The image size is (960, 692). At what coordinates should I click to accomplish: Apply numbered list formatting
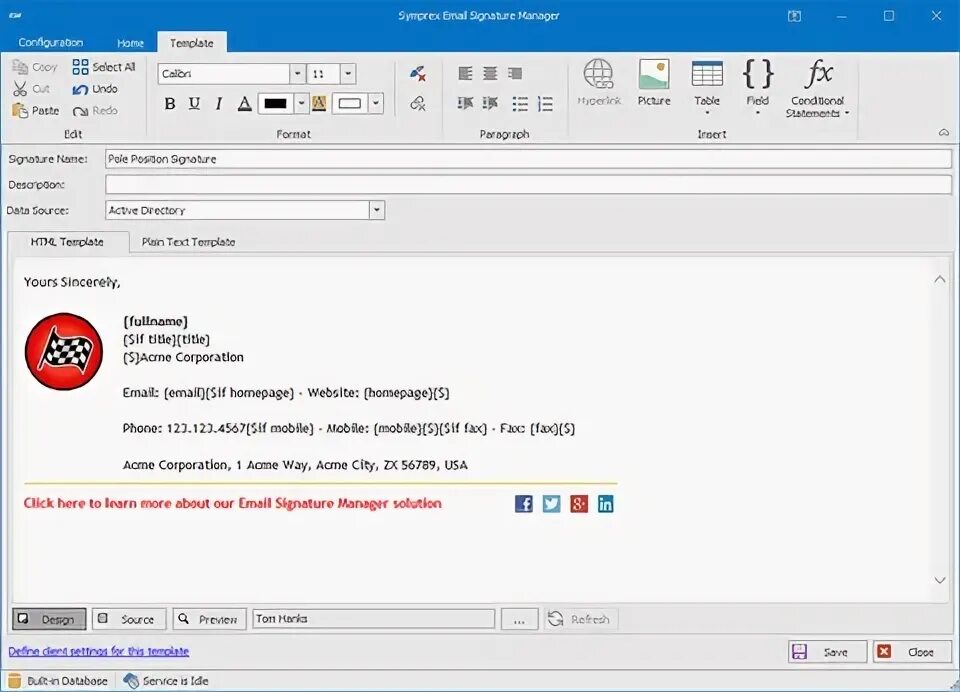pyautogui.click(x=545, y=103)
